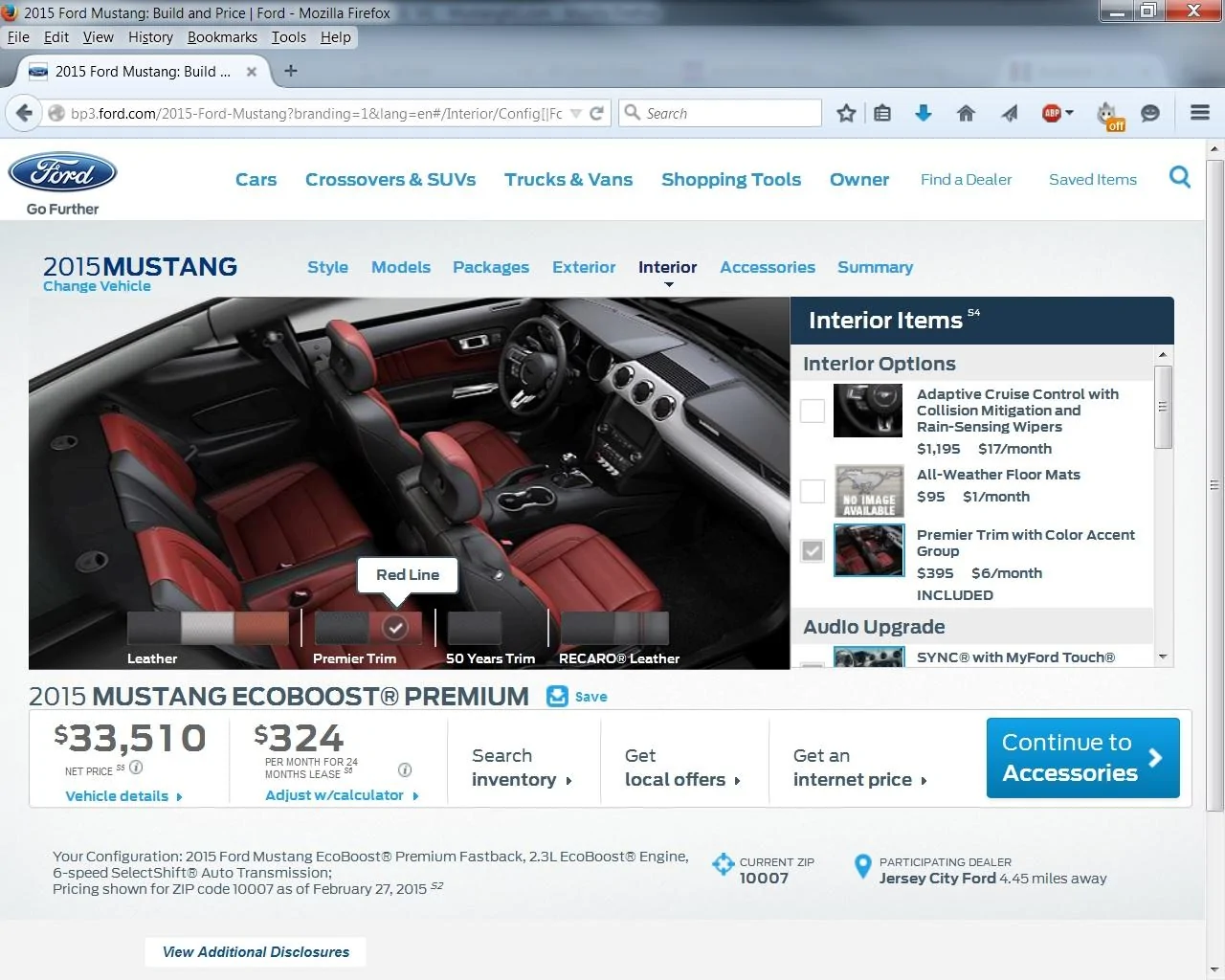1225x980 pixels.
Task: Show bookmarks list icon in toolbar
Action: pos(882,113)
